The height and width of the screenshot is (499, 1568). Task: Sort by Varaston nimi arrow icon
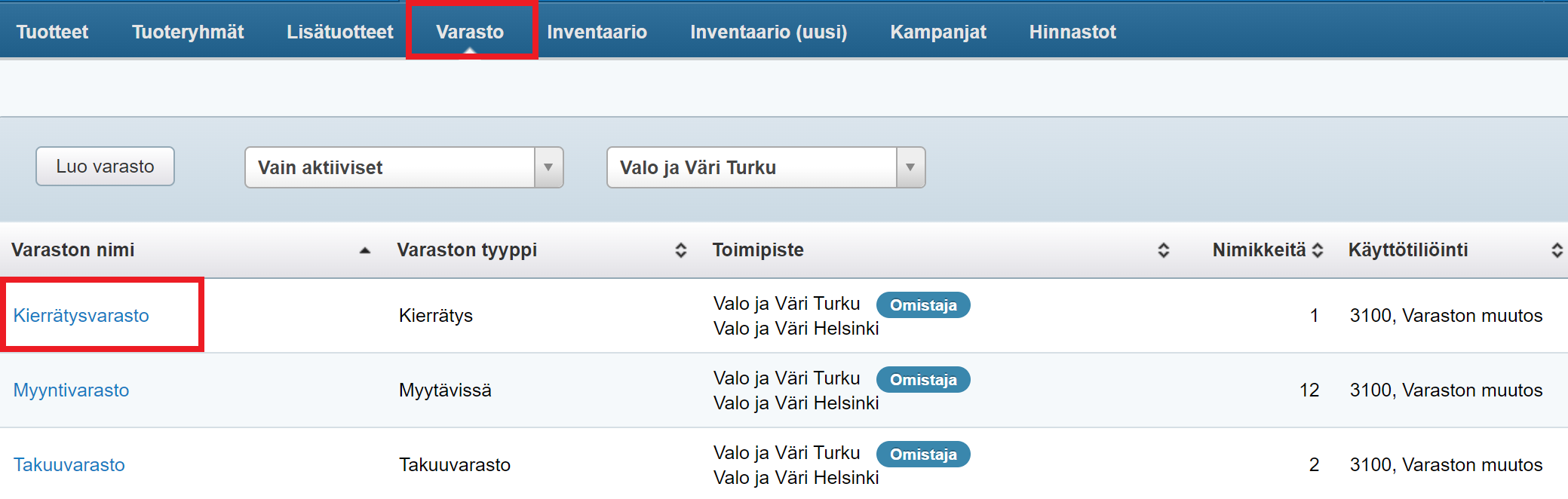click(x=365, y=250)
